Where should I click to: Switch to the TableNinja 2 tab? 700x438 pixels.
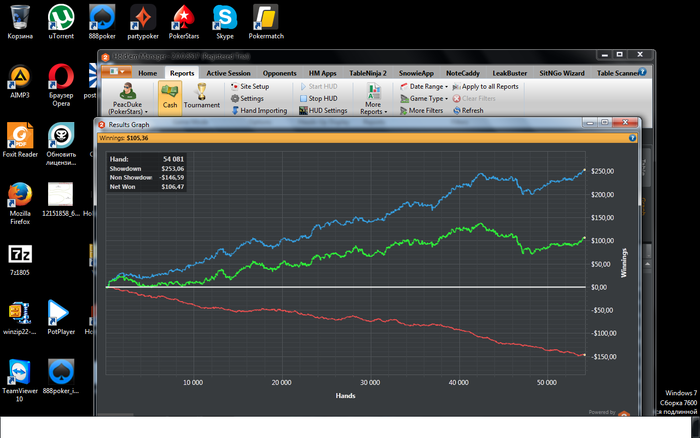point(368,73)
